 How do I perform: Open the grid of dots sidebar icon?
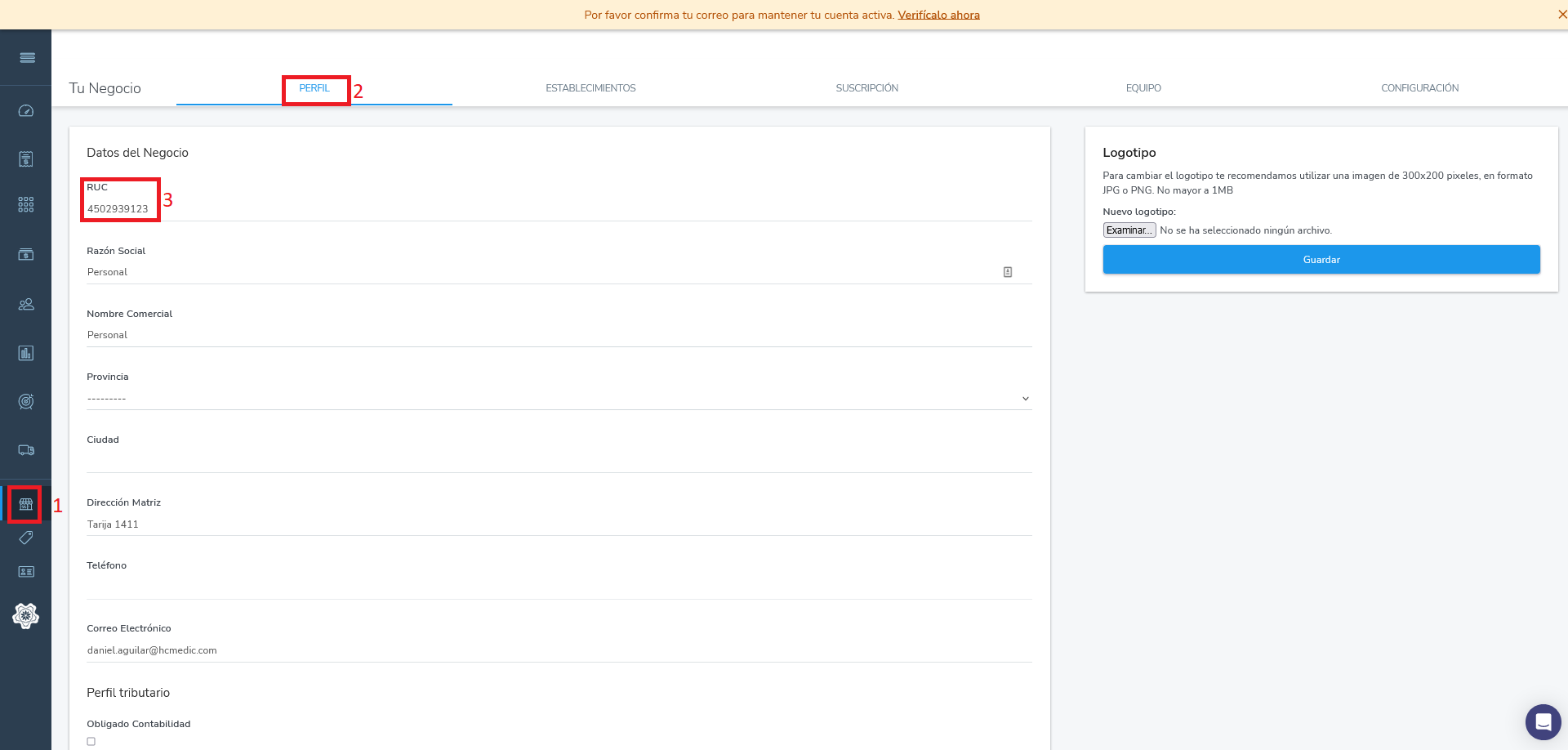26,205
